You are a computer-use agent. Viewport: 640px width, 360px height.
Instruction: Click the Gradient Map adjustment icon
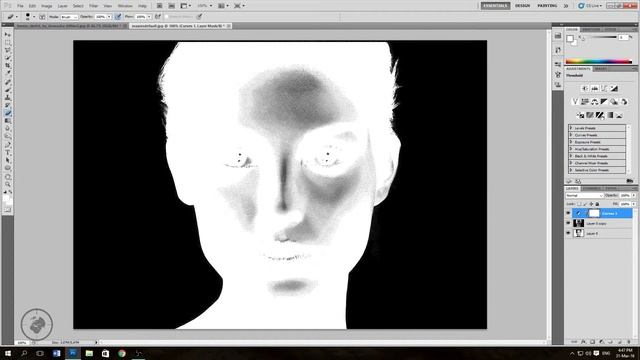[x=610, y=116]
